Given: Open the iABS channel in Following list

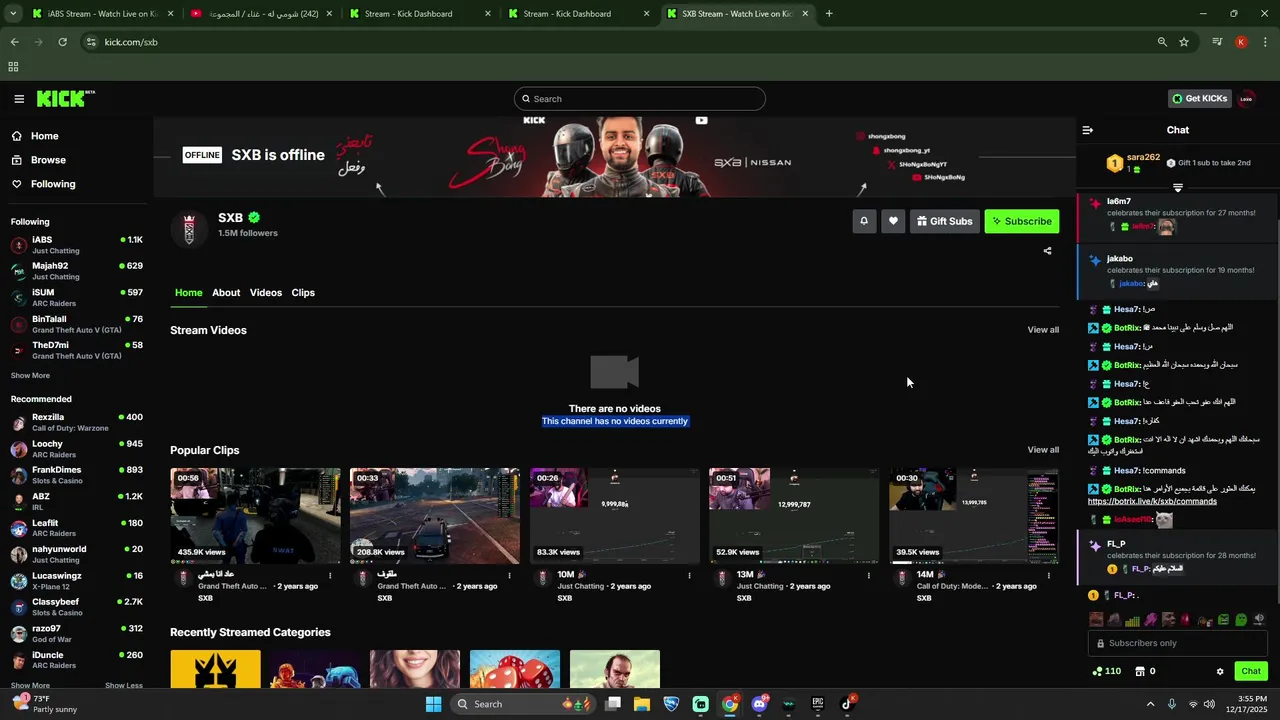Looking at the screenshot, I should pyautogui.click(x=76, y=245).
